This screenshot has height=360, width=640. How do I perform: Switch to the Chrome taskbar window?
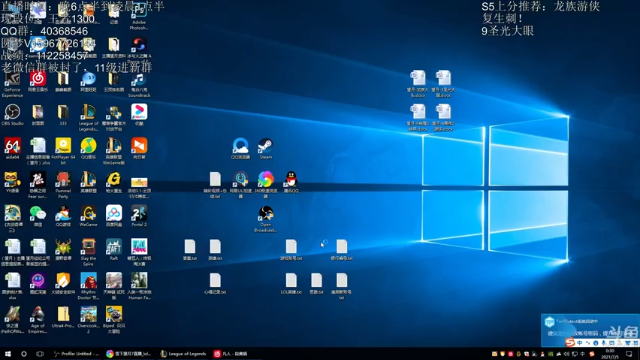(129, 354)
